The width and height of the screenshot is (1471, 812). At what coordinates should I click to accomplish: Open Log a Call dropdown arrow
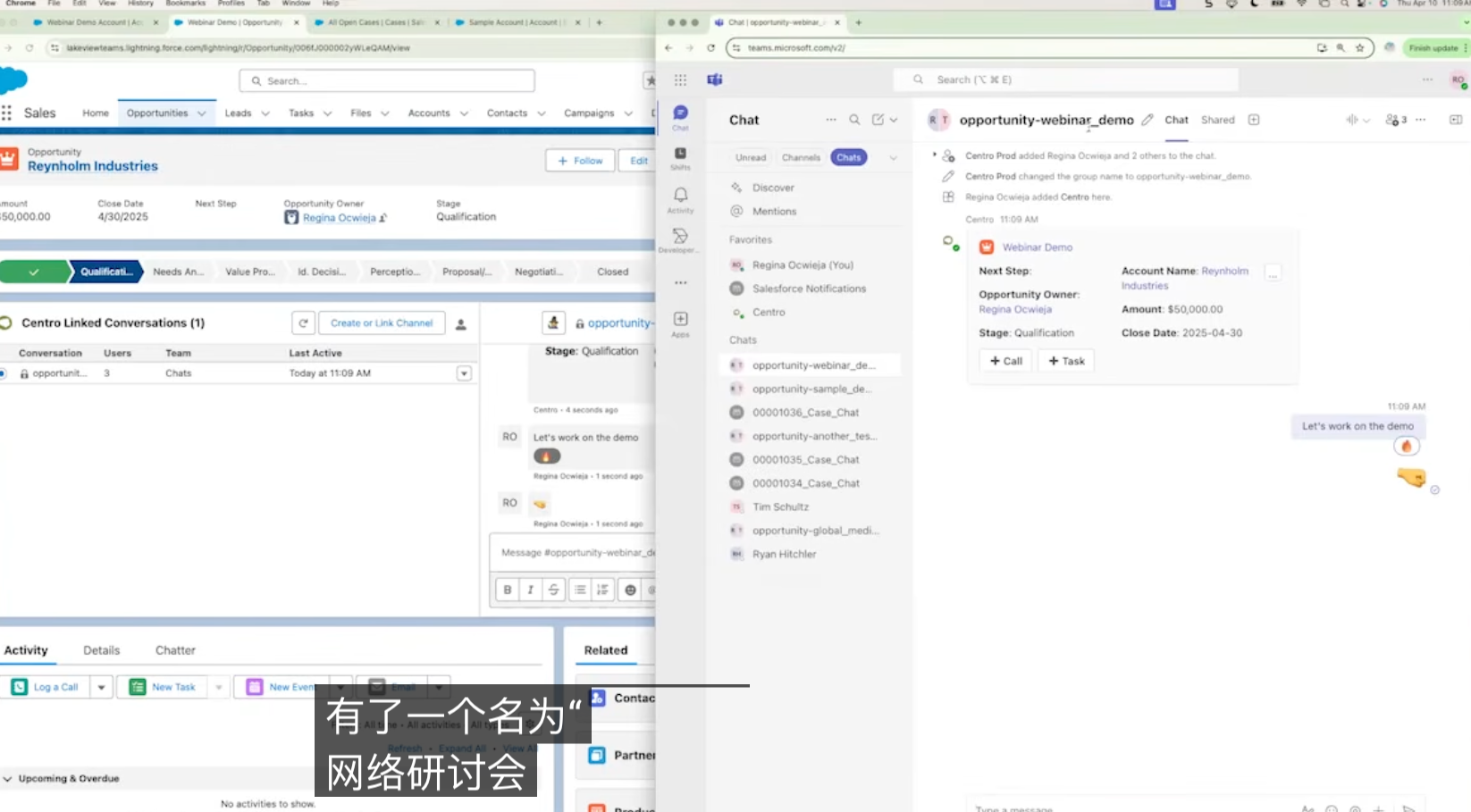(102, 687)
